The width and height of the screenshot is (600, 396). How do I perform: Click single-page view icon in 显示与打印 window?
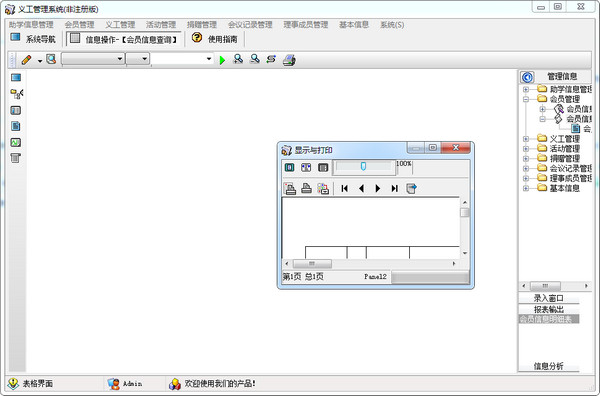289,168
